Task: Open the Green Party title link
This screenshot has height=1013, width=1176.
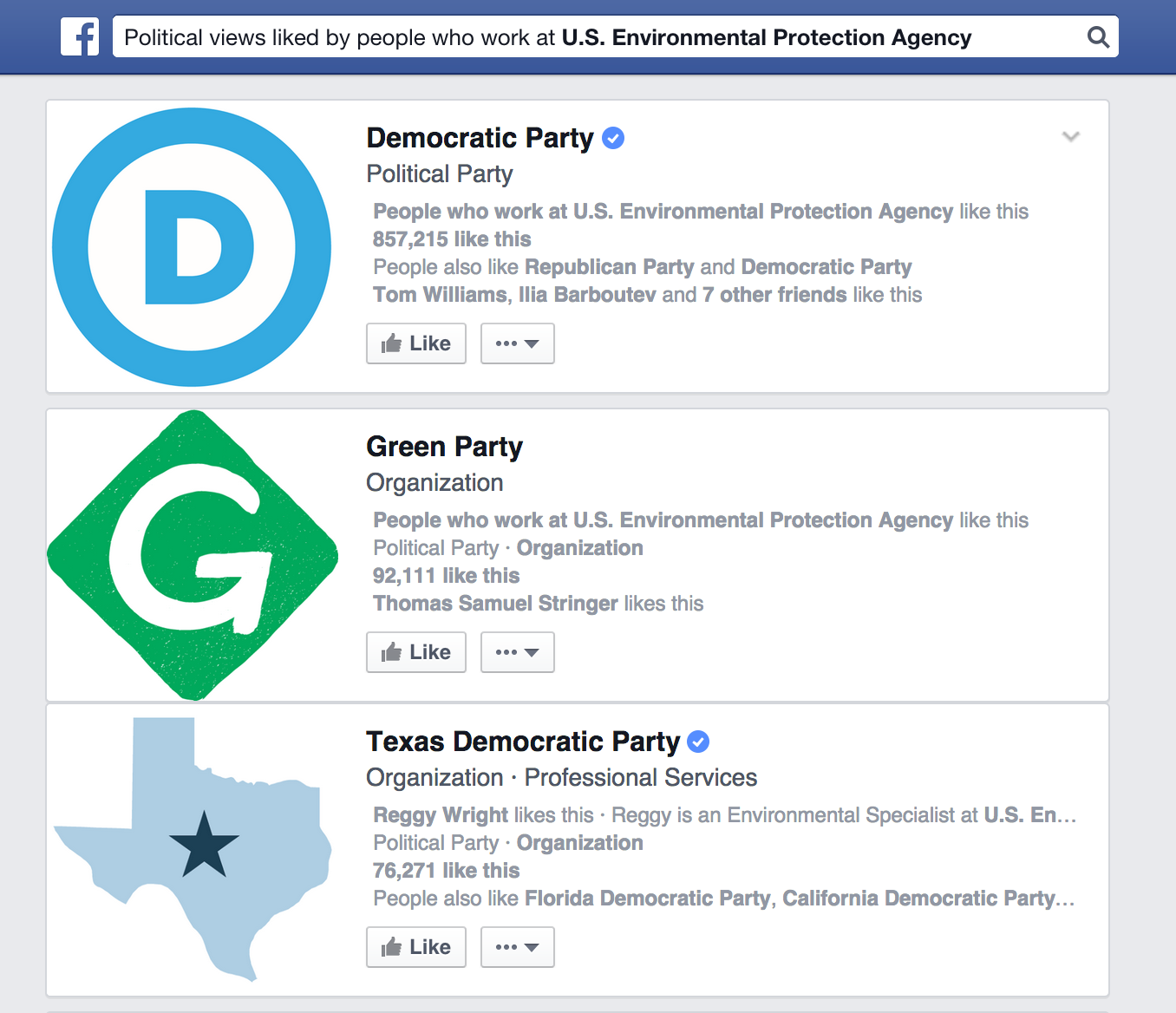Action: [444, 447]
